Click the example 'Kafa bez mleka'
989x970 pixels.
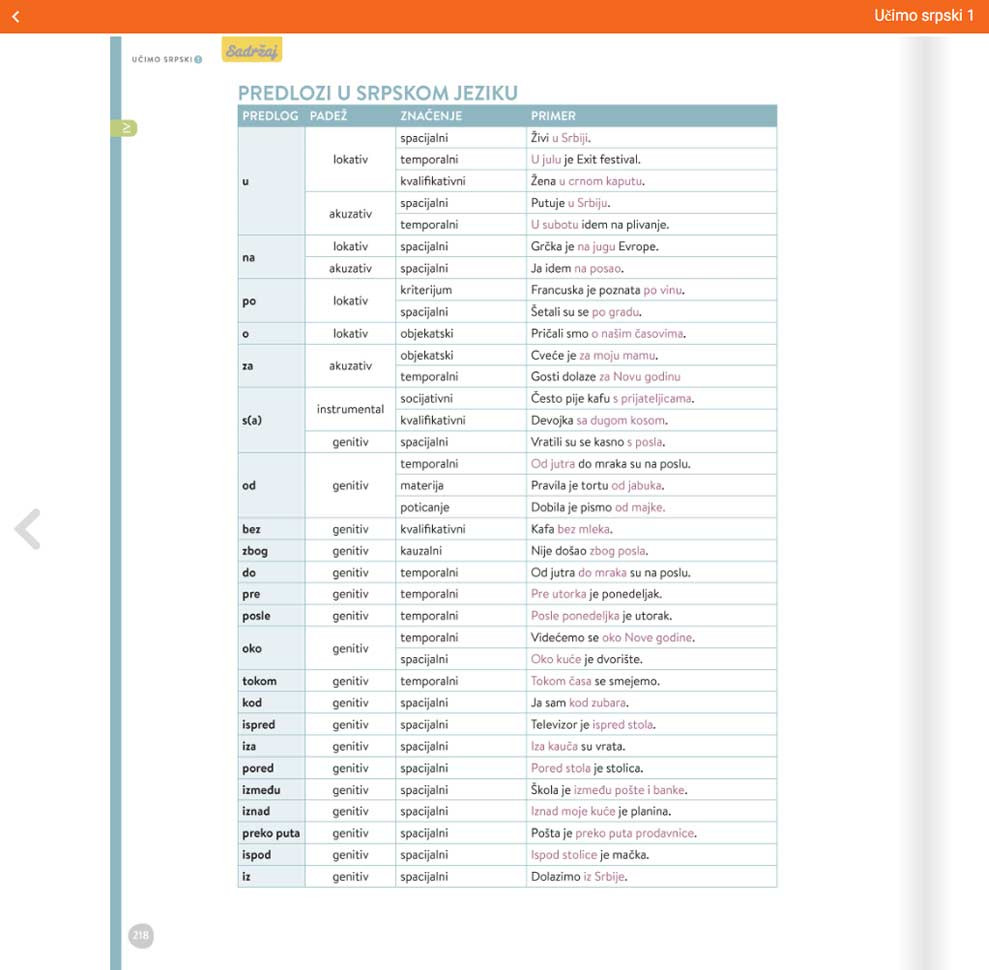coord(571,529)
